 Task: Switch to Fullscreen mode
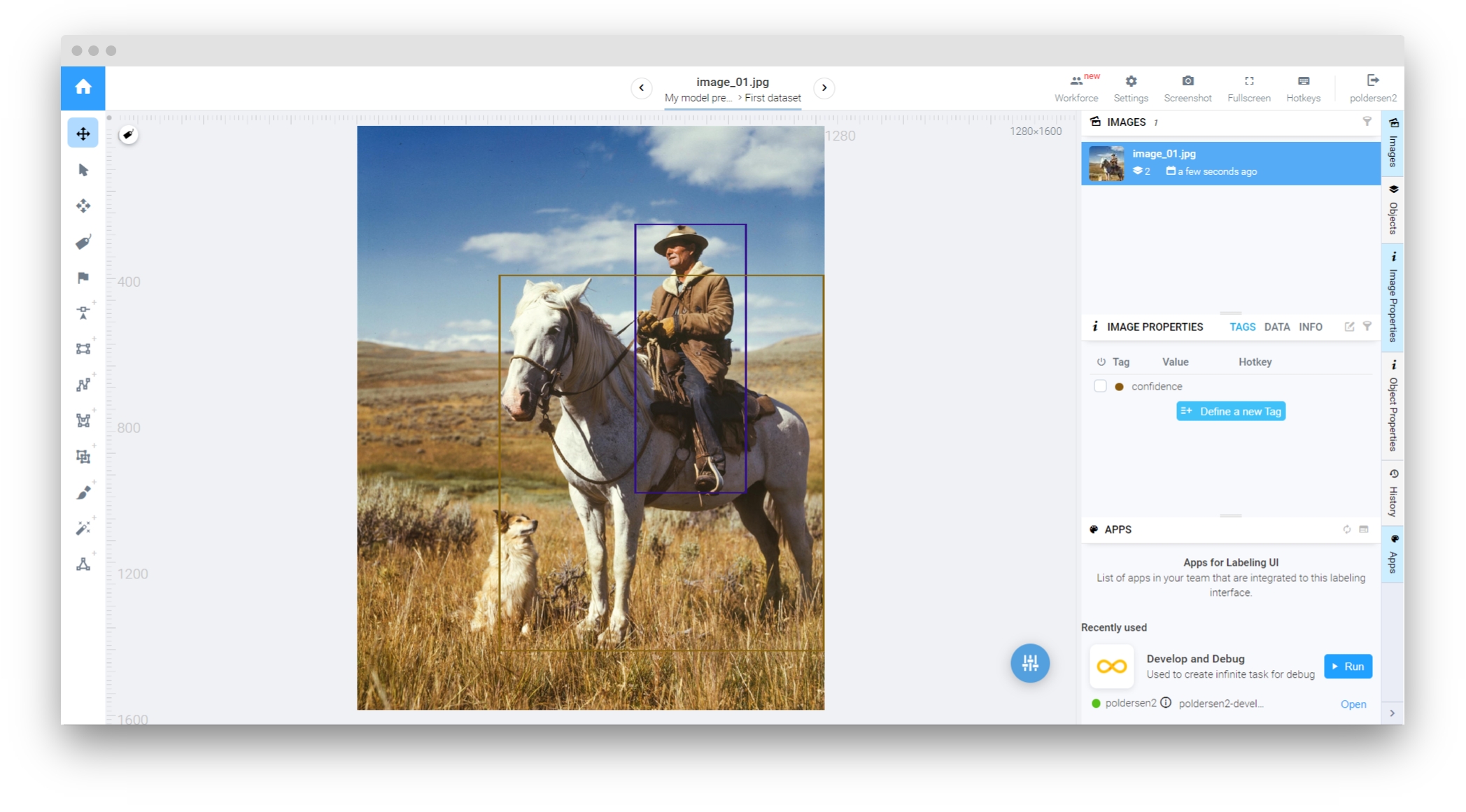coord(1248,89)
